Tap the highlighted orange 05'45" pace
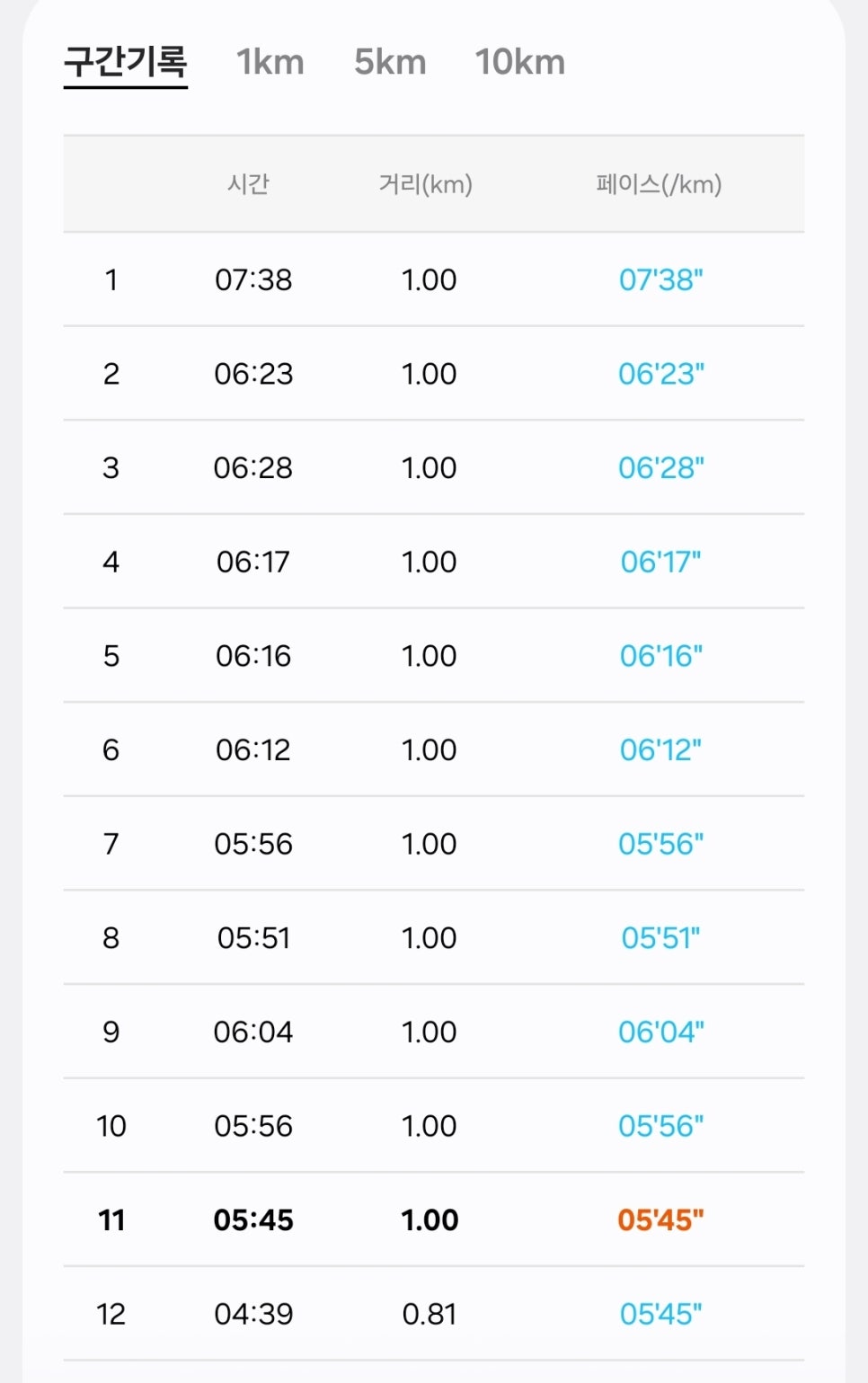Viewport: 868px width, 1383px height. tap(660, 1220)
